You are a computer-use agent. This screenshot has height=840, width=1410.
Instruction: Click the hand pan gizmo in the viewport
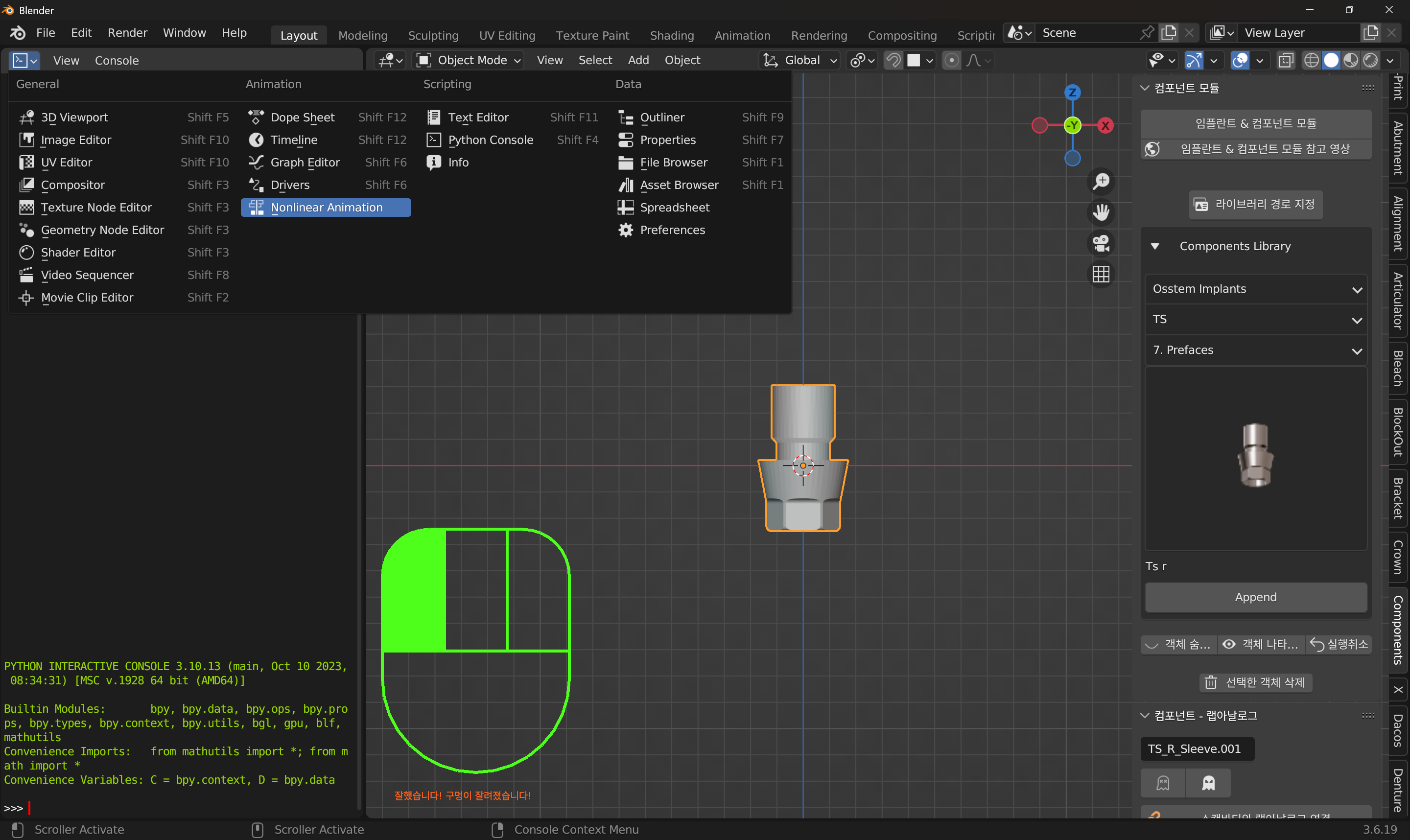[x=1101, y=212]
